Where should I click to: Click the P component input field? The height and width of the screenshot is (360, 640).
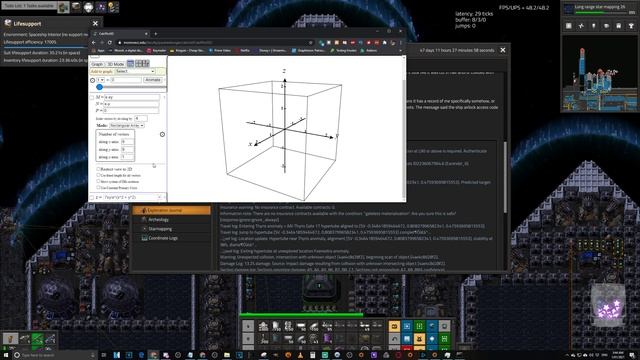[132, 111]
